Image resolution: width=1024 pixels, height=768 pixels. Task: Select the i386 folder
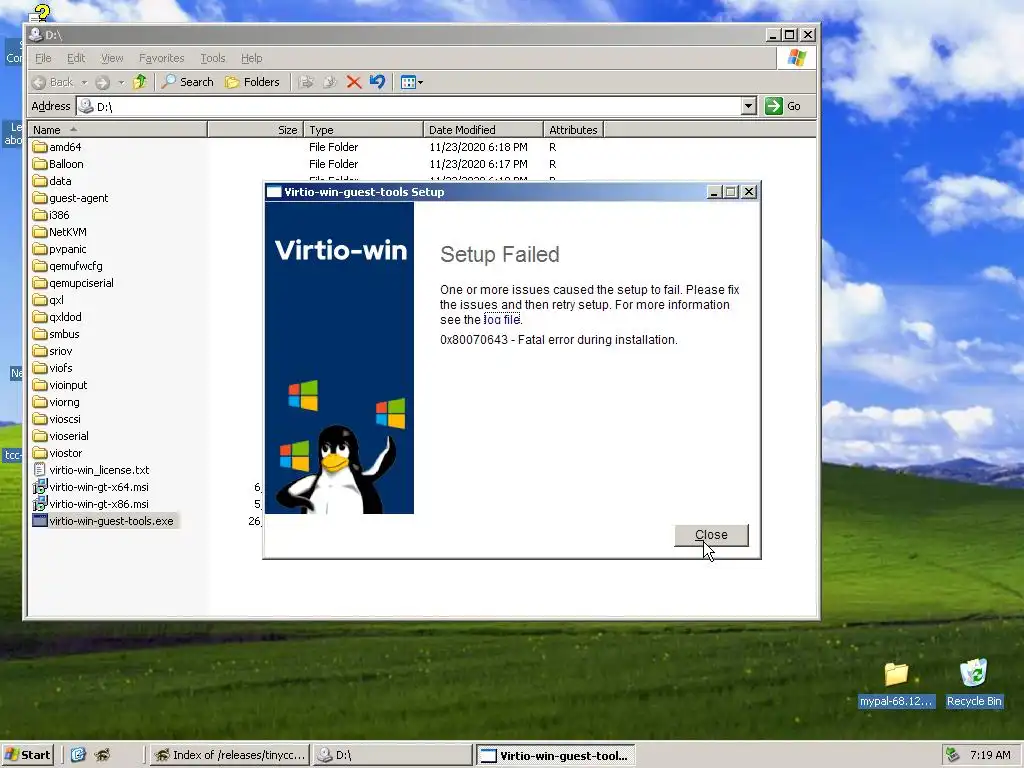(51, 215)
